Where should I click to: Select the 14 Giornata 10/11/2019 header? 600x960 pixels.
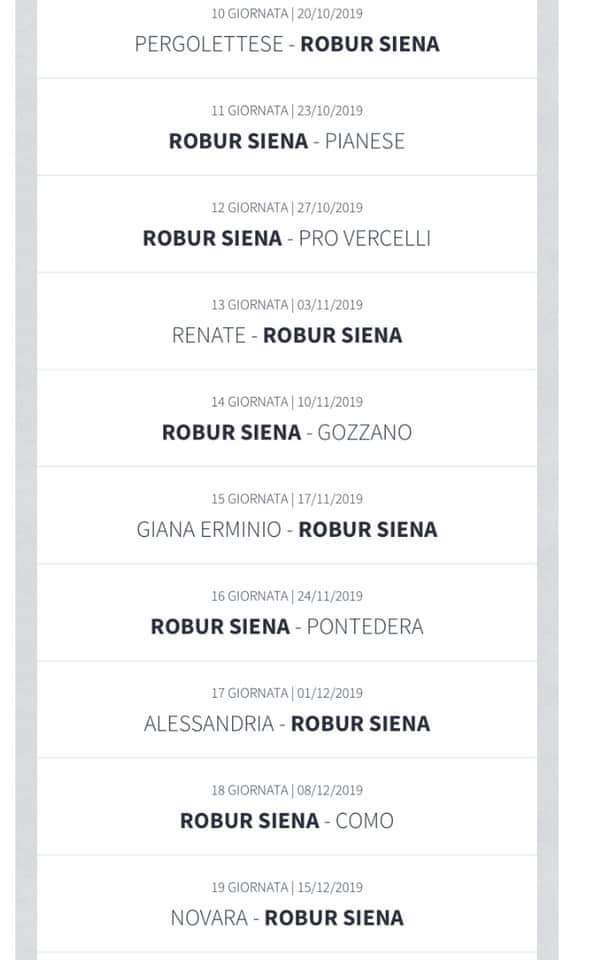click(x=287, y=402)
